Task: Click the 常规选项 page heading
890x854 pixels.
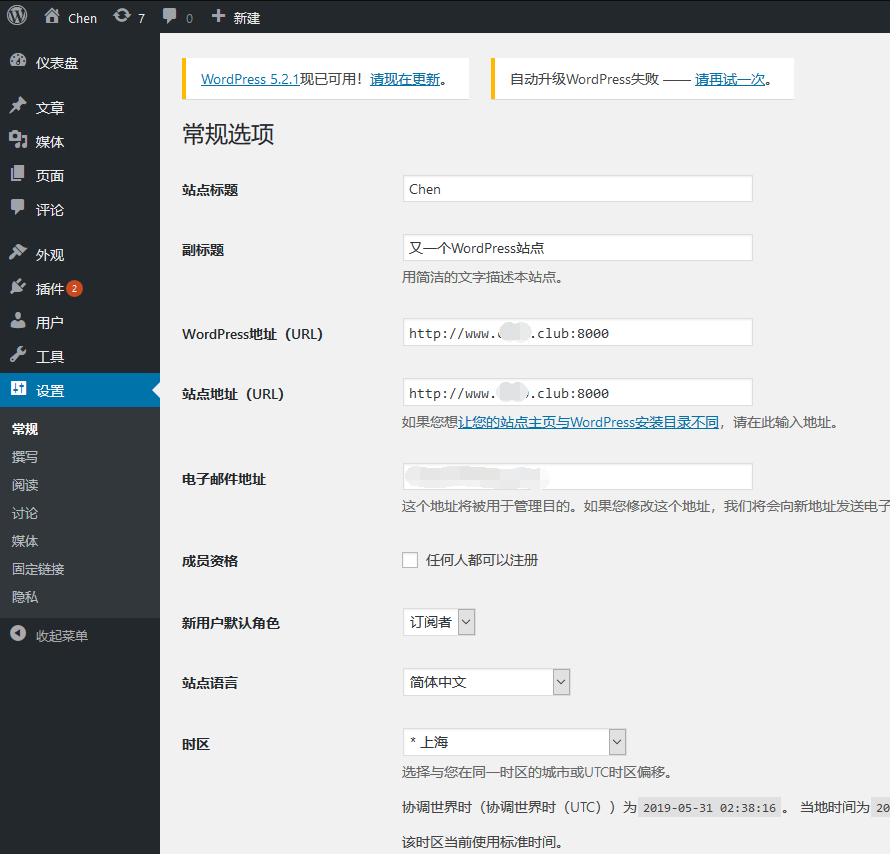Action: [228, 134]
